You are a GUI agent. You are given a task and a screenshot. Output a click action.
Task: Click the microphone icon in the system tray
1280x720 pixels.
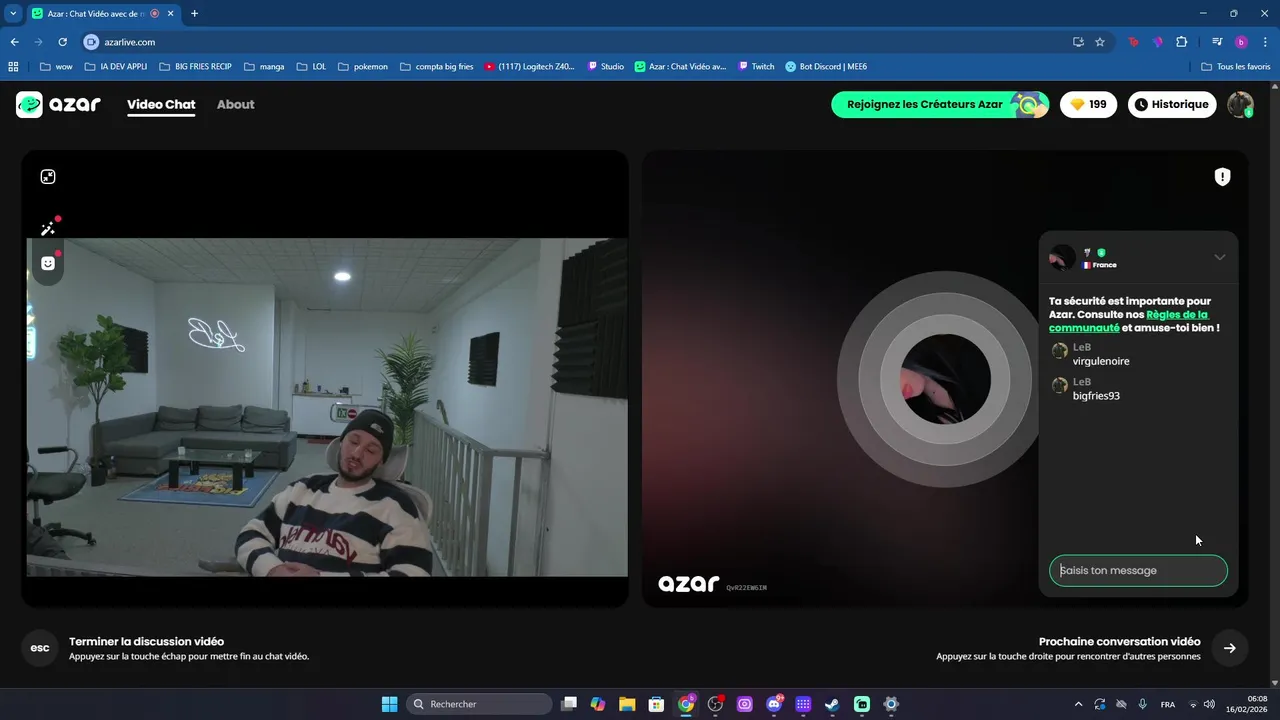click(x=1142, y=704)
